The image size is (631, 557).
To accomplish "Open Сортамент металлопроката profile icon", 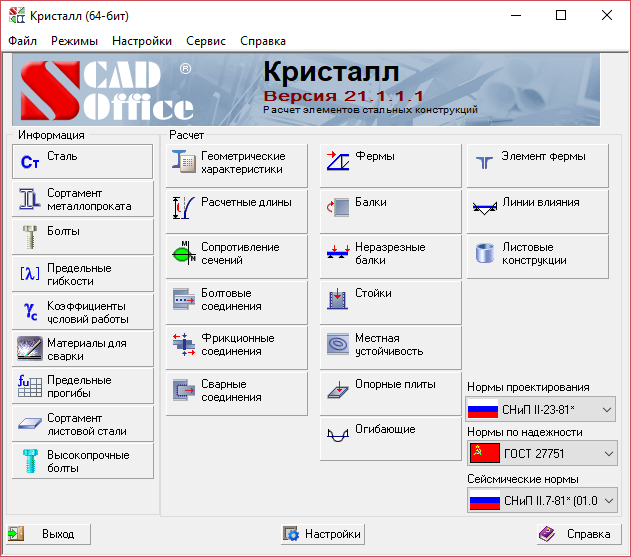I will click(30, 199).
